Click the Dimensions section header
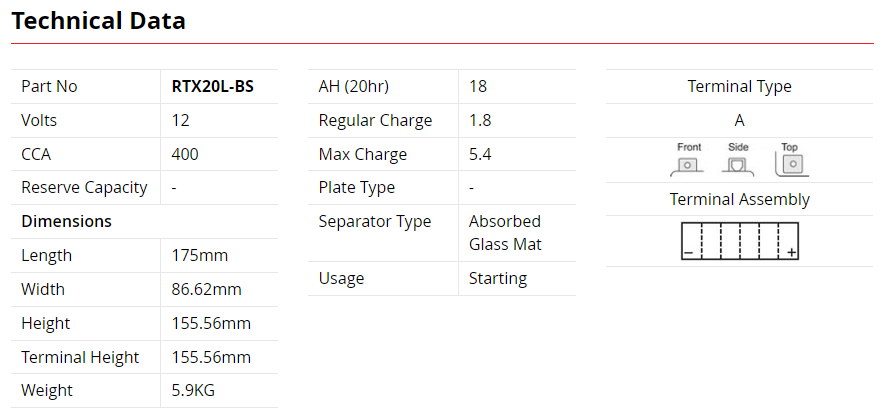This screenshot has height=418, width=896. (66, 221)
